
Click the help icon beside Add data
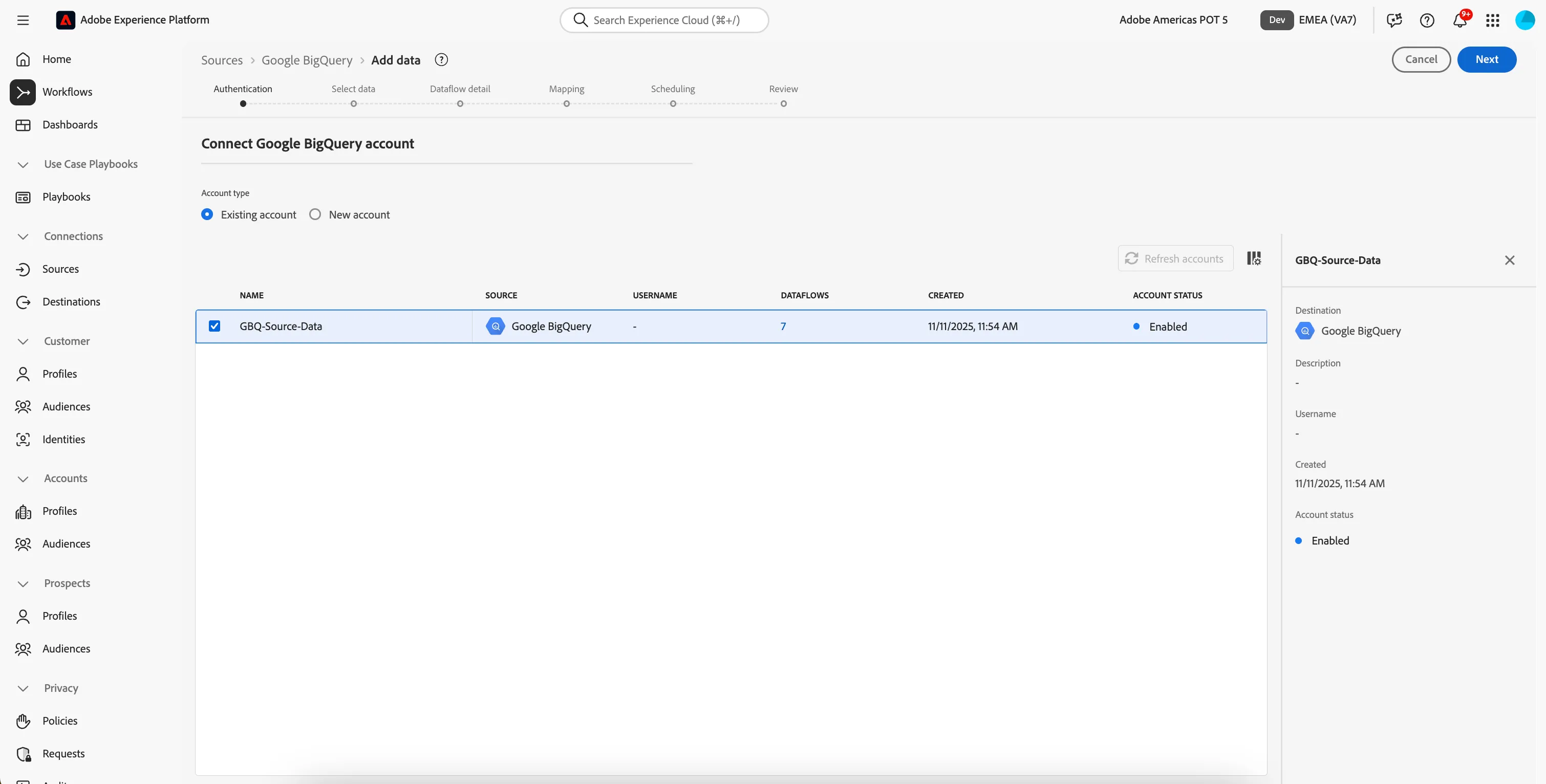(441, 60)
